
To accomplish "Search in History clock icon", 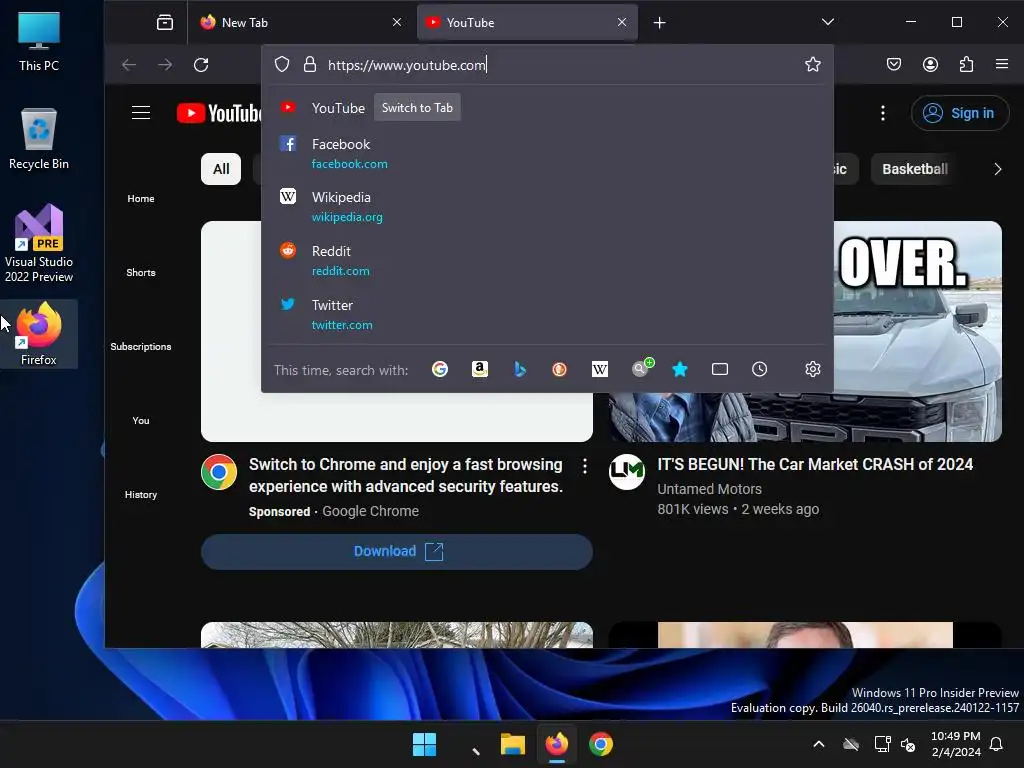I will (760, 370).
